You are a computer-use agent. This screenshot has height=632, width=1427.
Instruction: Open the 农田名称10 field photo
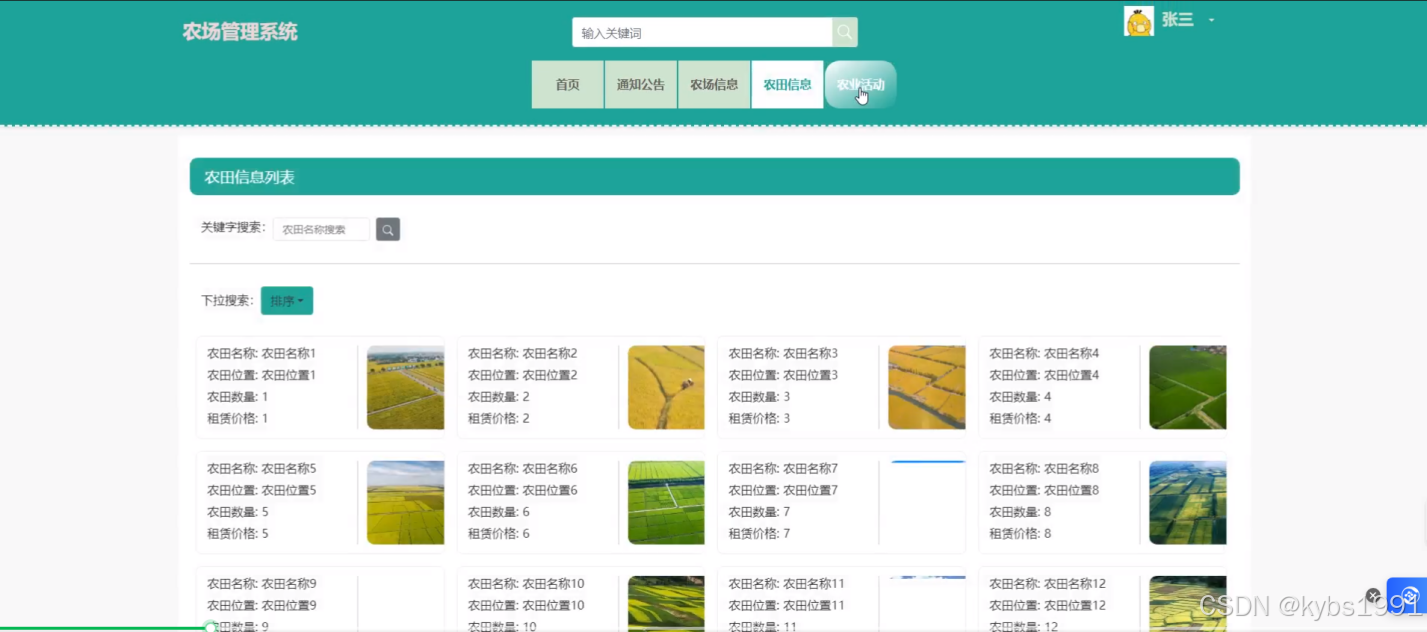click(666, 604)
